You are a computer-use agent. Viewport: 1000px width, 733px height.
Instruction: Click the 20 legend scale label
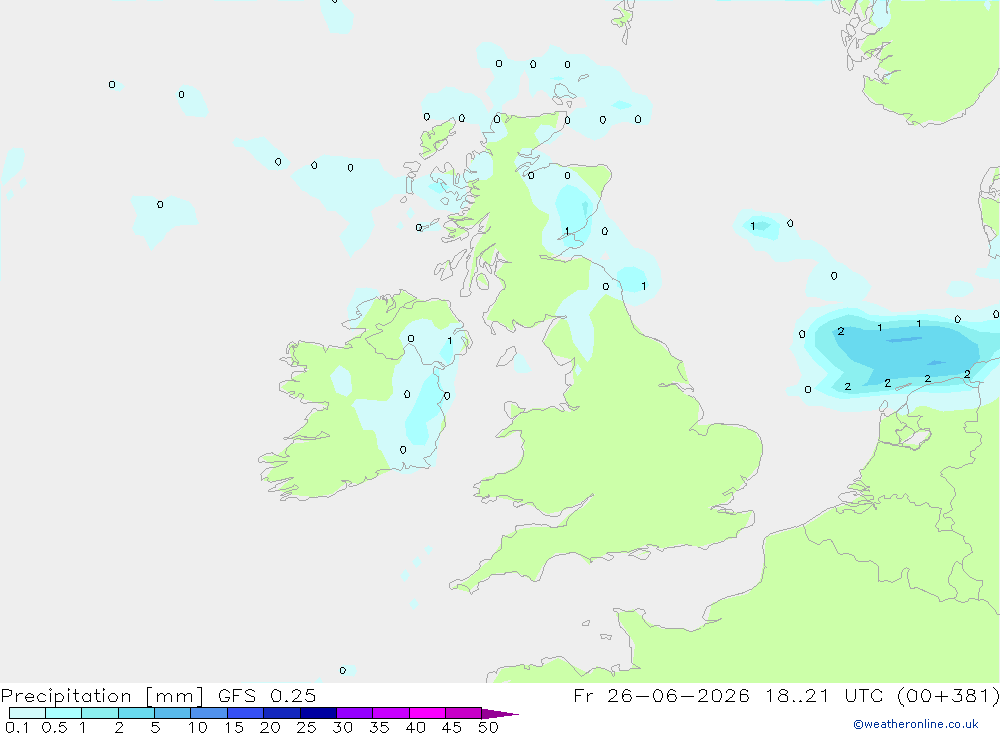(270, 727)
